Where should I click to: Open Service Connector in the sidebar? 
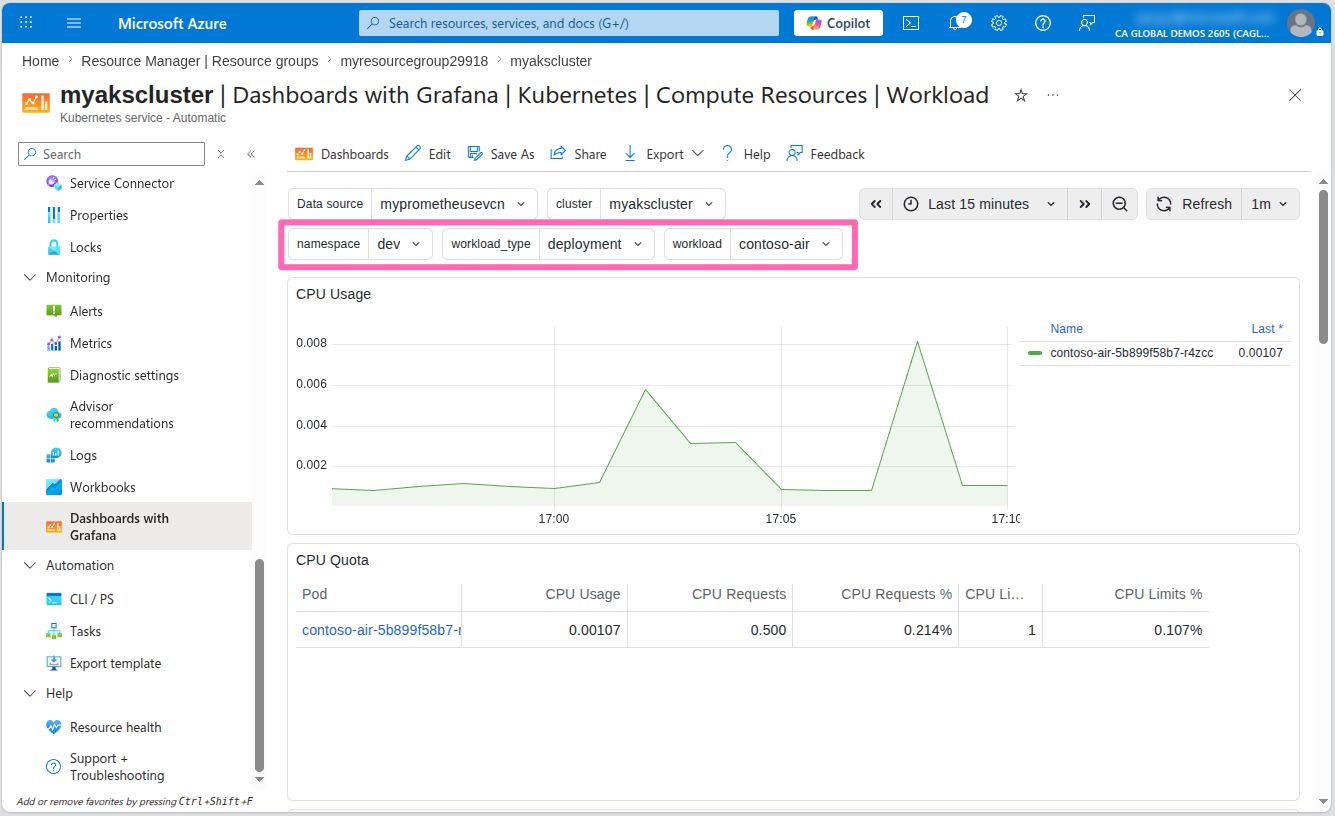(122, 183)
